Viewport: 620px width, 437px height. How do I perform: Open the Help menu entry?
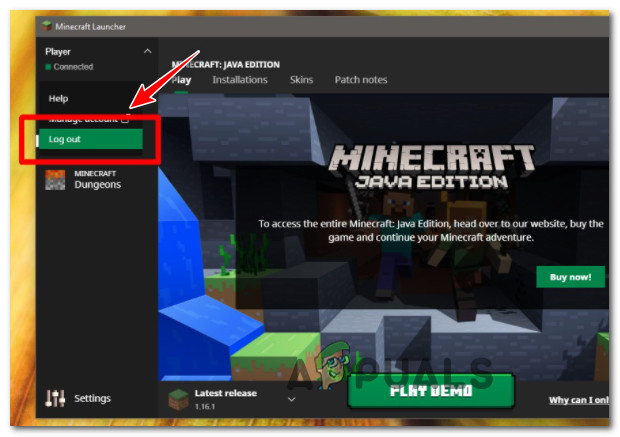[x=59, y=98]
